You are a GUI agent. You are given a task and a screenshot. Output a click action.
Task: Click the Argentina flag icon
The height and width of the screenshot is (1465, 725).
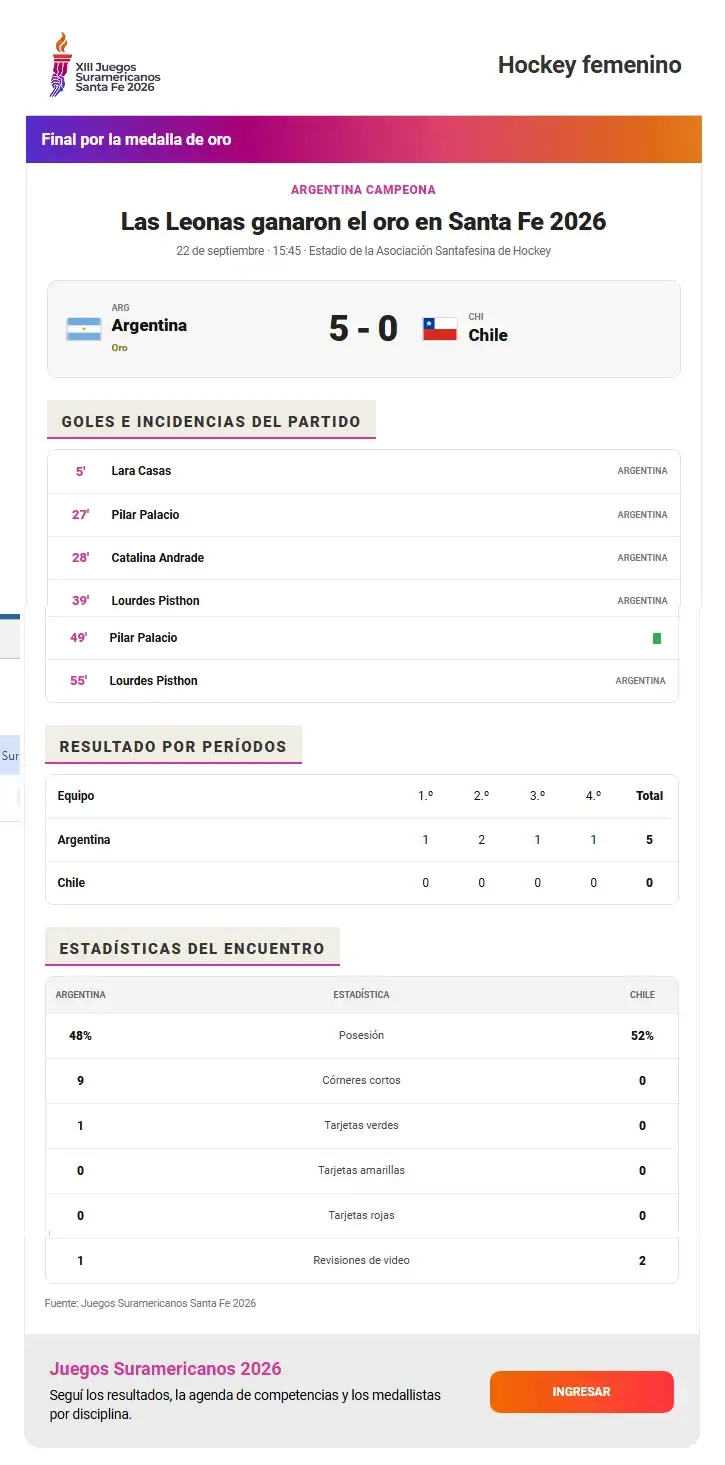(84, 328)
